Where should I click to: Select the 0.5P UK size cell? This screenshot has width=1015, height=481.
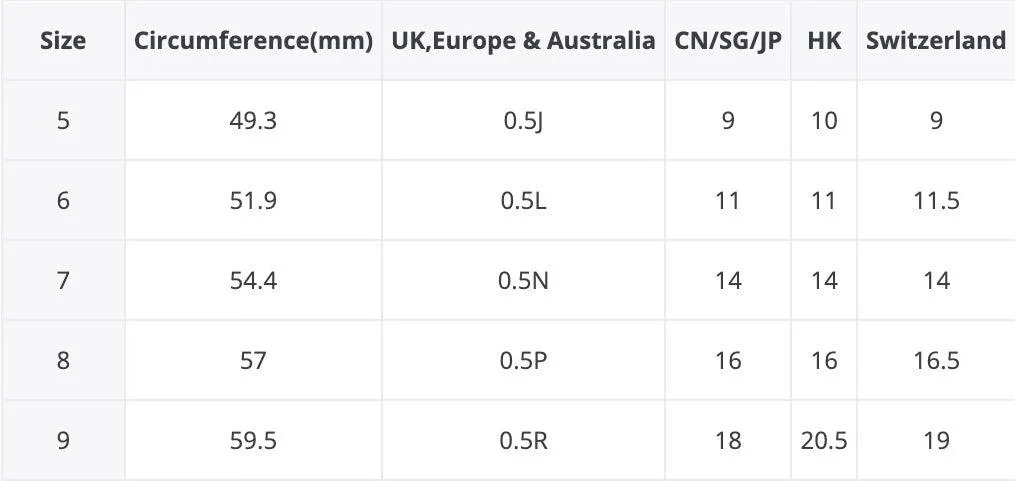pos(523,361)
